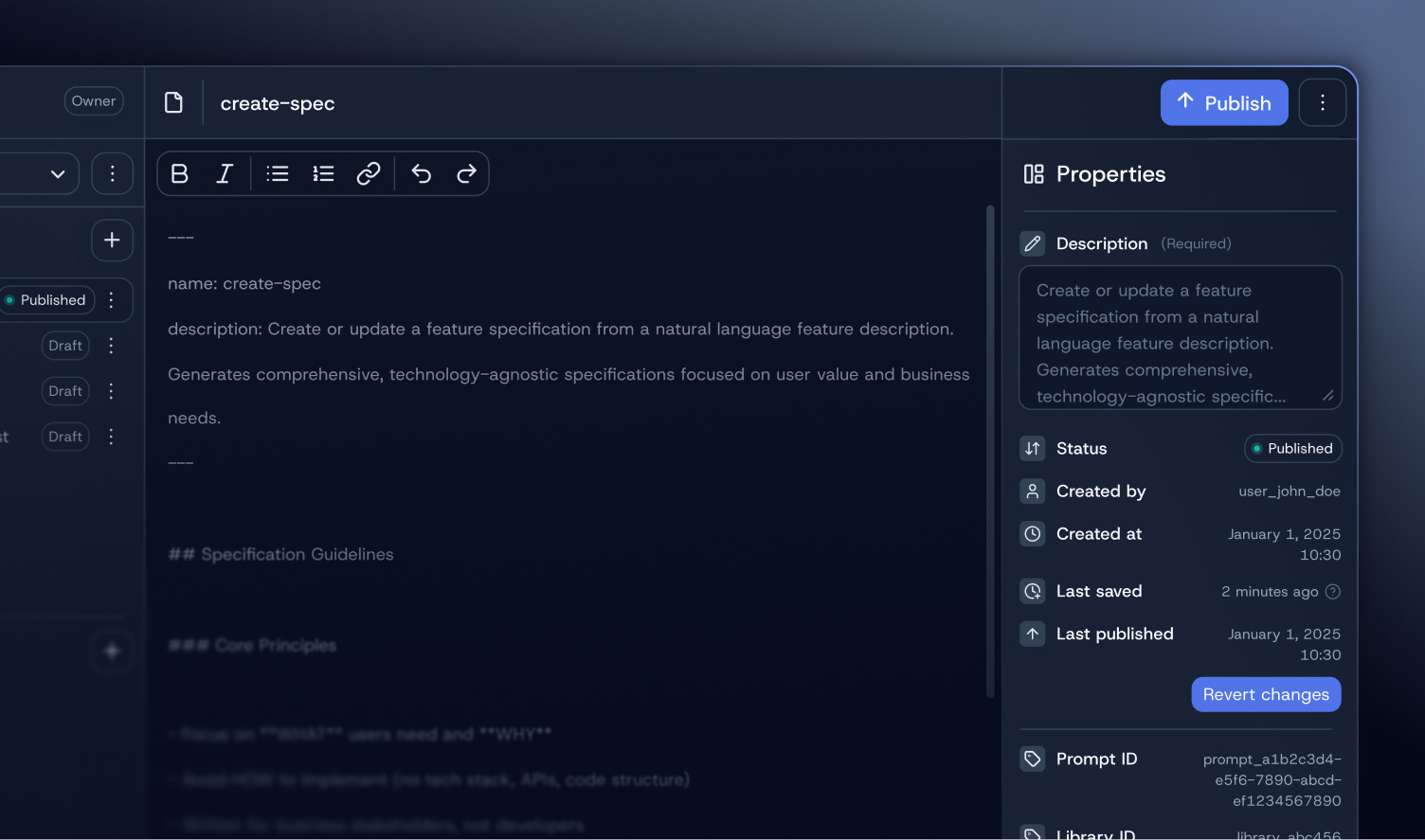Apply italic formatting using the toolbar

click(225, 173)
